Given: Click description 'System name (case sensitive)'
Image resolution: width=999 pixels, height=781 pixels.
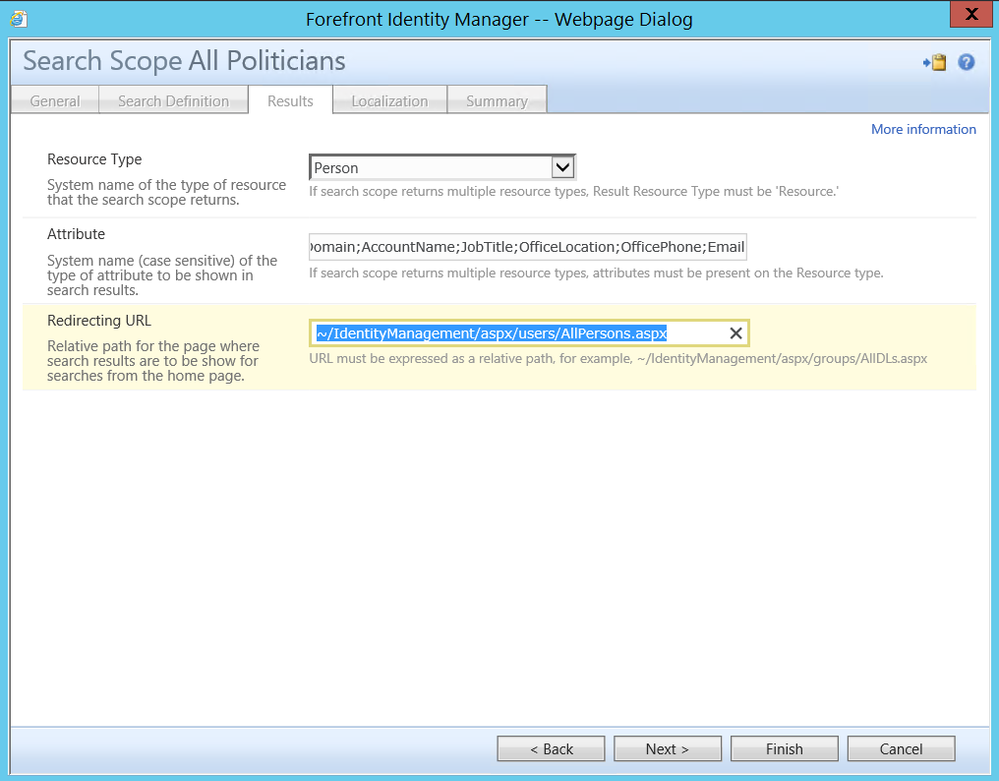Looking at the screenshot, I should point(162,275).
